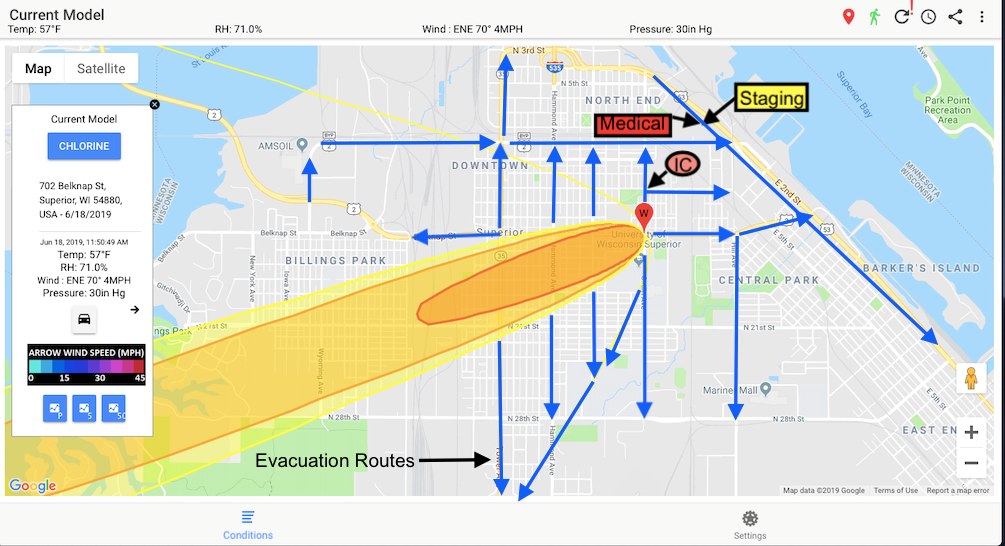Click the Street View pegman icon

pyautogui.click(x=971, y=378)
